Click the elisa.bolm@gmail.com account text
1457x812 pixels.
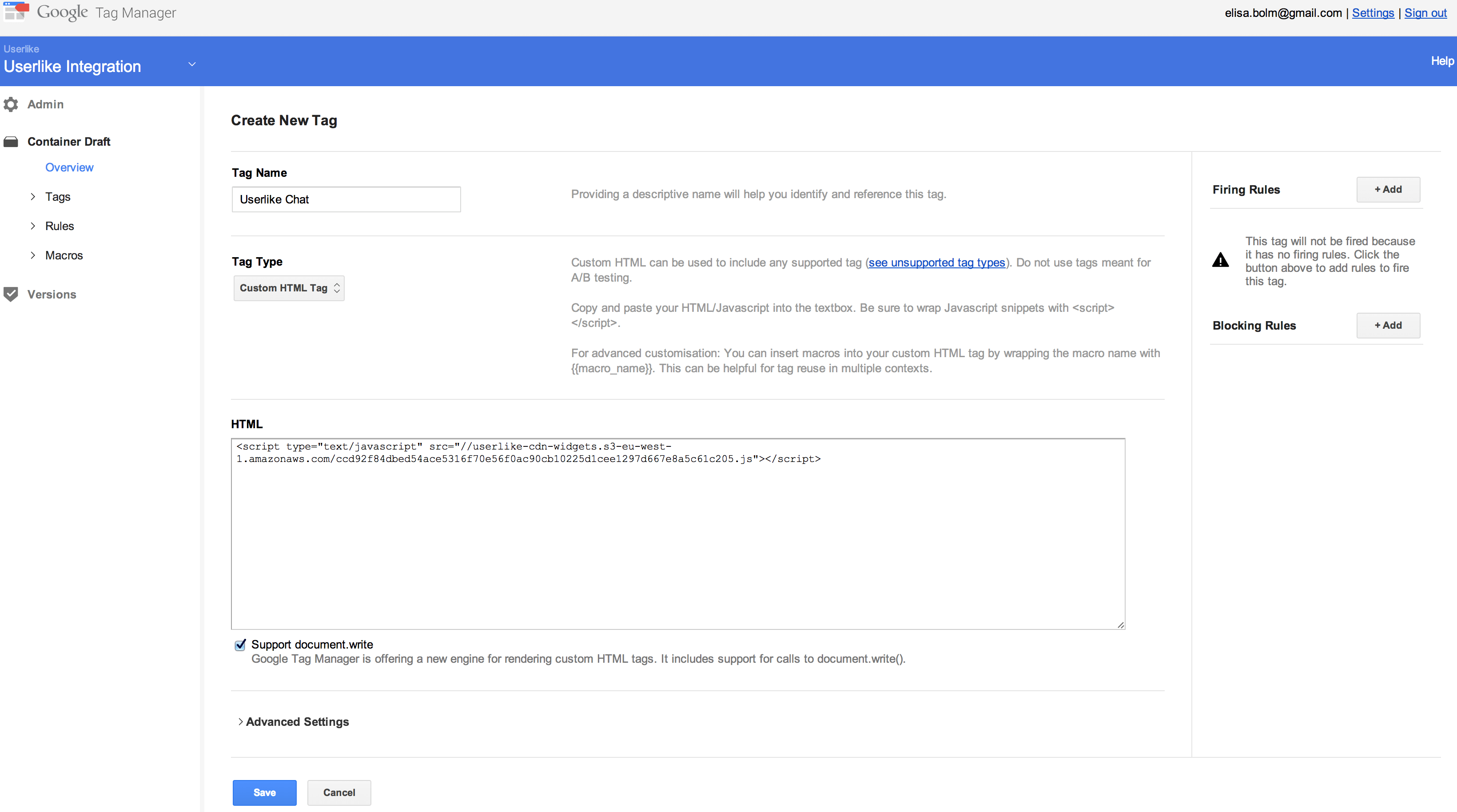click(x=1283, y=13)
